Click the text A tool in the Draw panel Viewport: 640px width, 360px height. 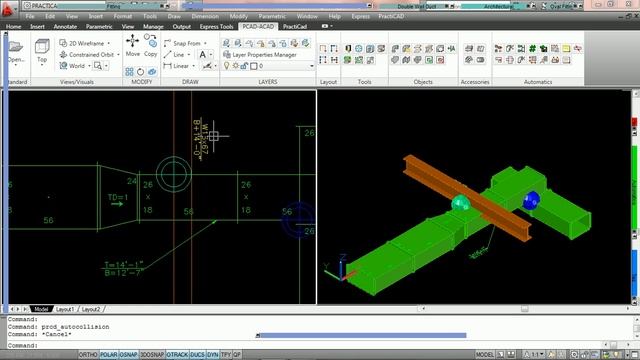203,54
